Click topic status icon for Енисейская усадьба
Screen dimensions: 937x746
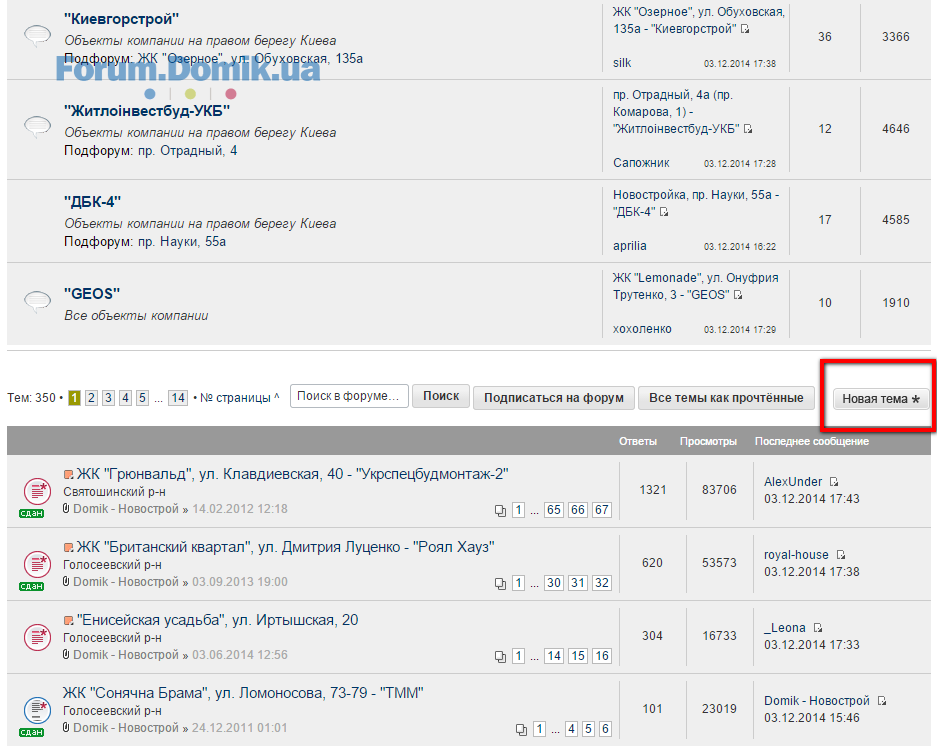coord(37,638)
